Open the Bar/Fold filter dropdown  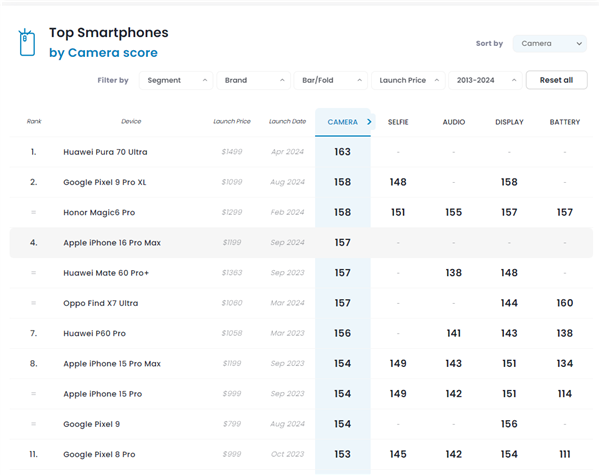331,80
